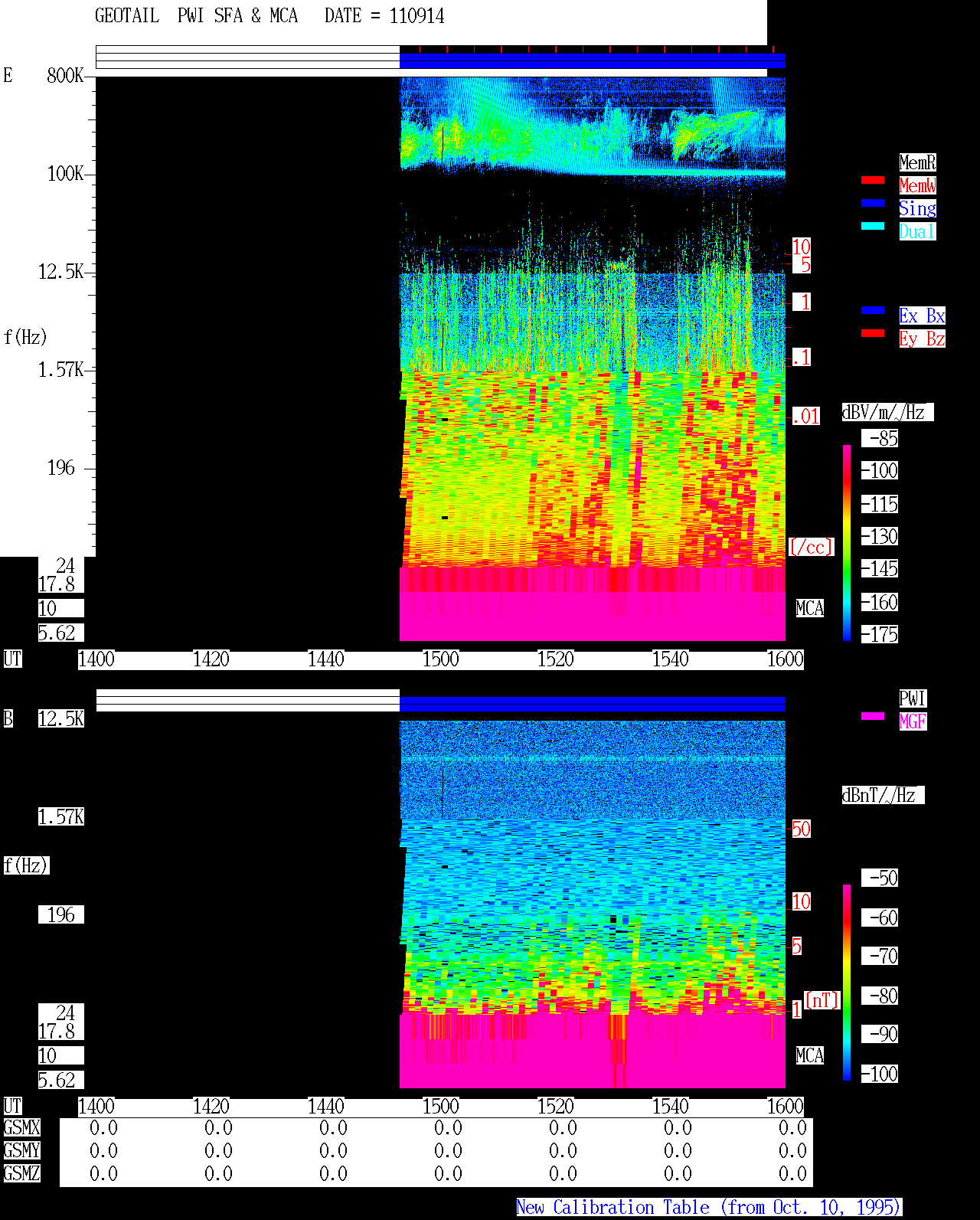This screenshot has width=980, height=1220.
Task: Click the GSMX row label
Action: pos(21,1127)
